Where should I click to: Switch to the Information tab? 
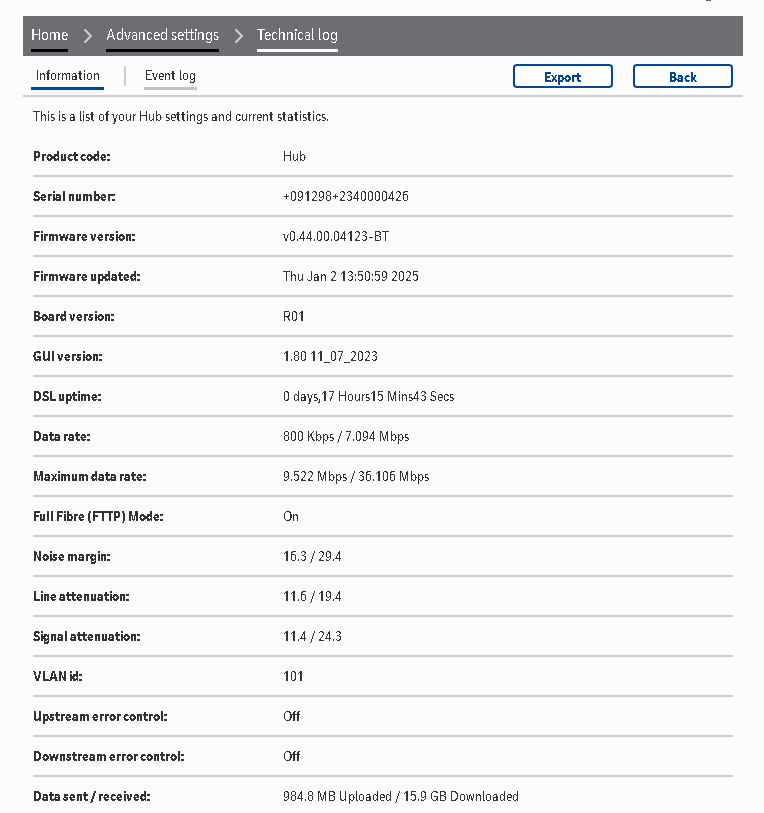click(68, 76)
